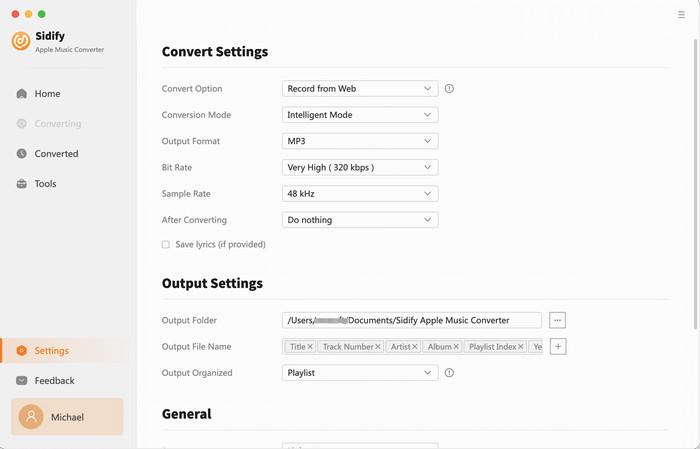Add a file name tag with plus button
The image size is (700, 449).
point(558,346)
